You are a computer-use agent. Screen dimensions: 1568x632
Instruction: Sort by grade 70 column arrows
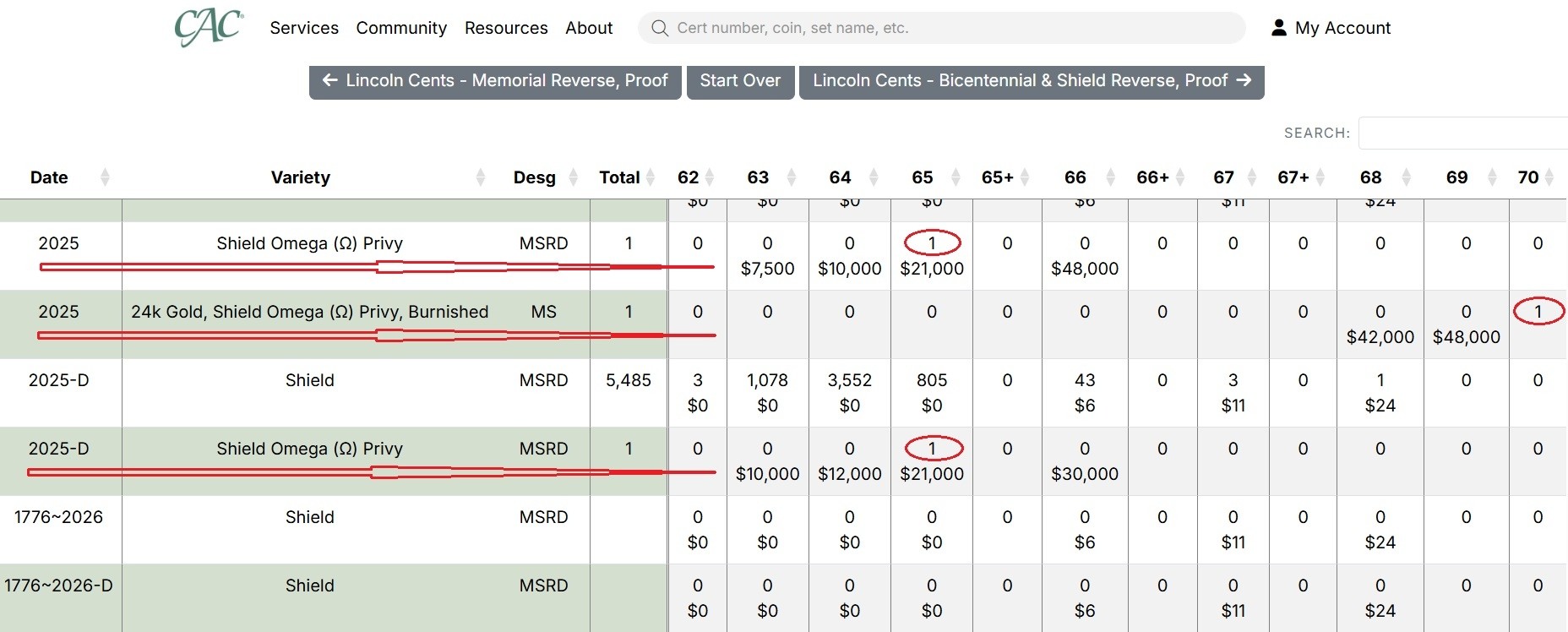click(1549, 177)
